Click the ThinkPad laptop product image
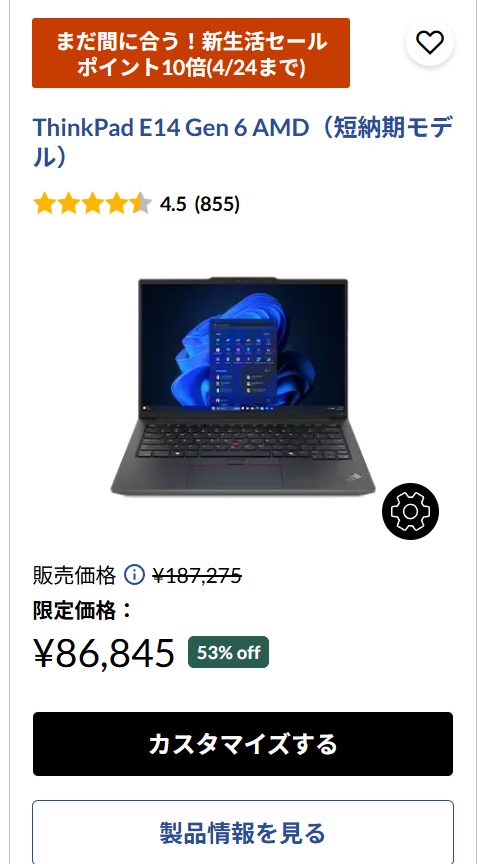Screen dimensions: 486x864 (x=243, y=387)
